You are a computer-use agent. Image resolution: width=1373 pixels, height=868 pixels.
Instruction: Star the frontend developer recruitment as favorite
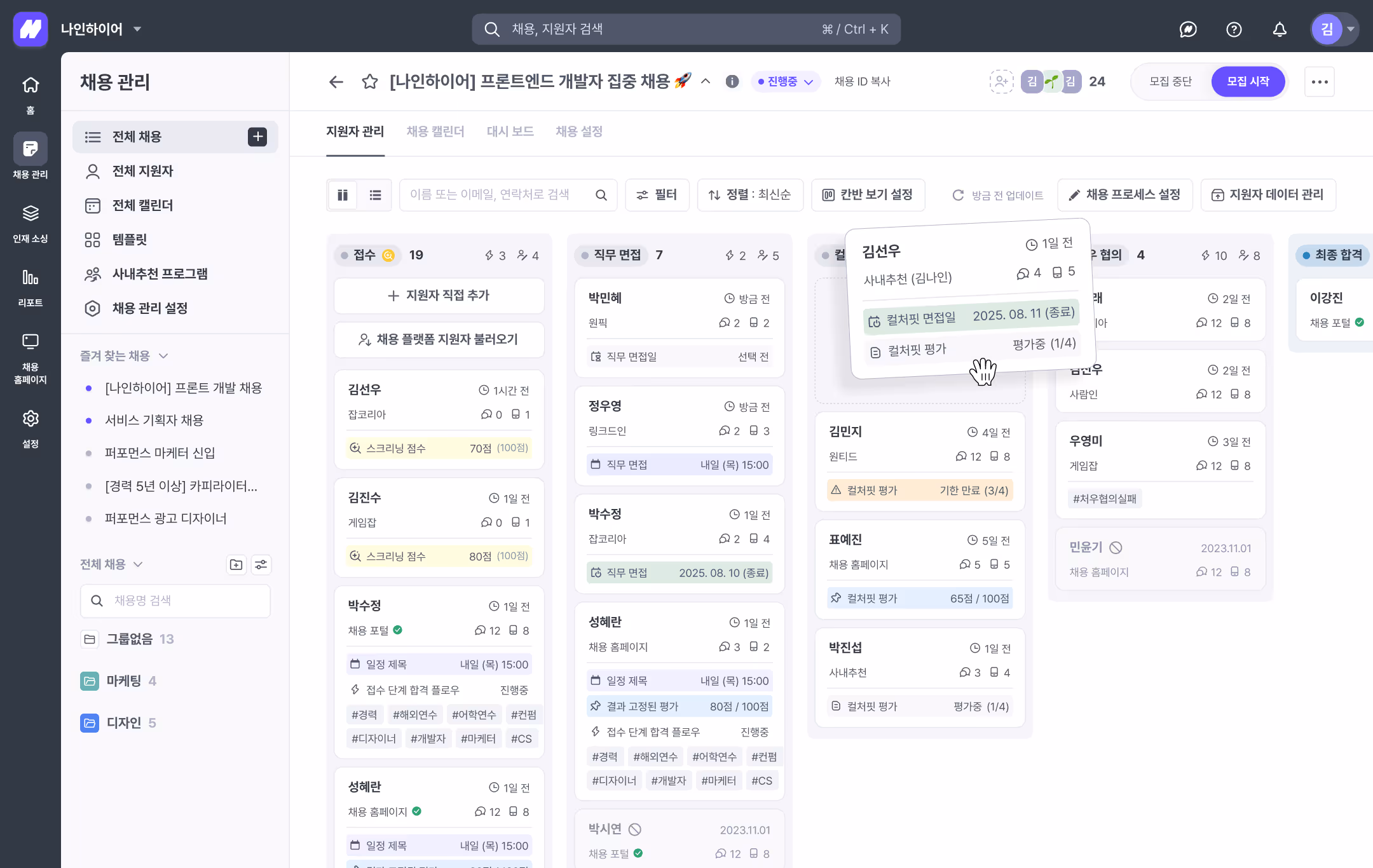click(370, 81)
